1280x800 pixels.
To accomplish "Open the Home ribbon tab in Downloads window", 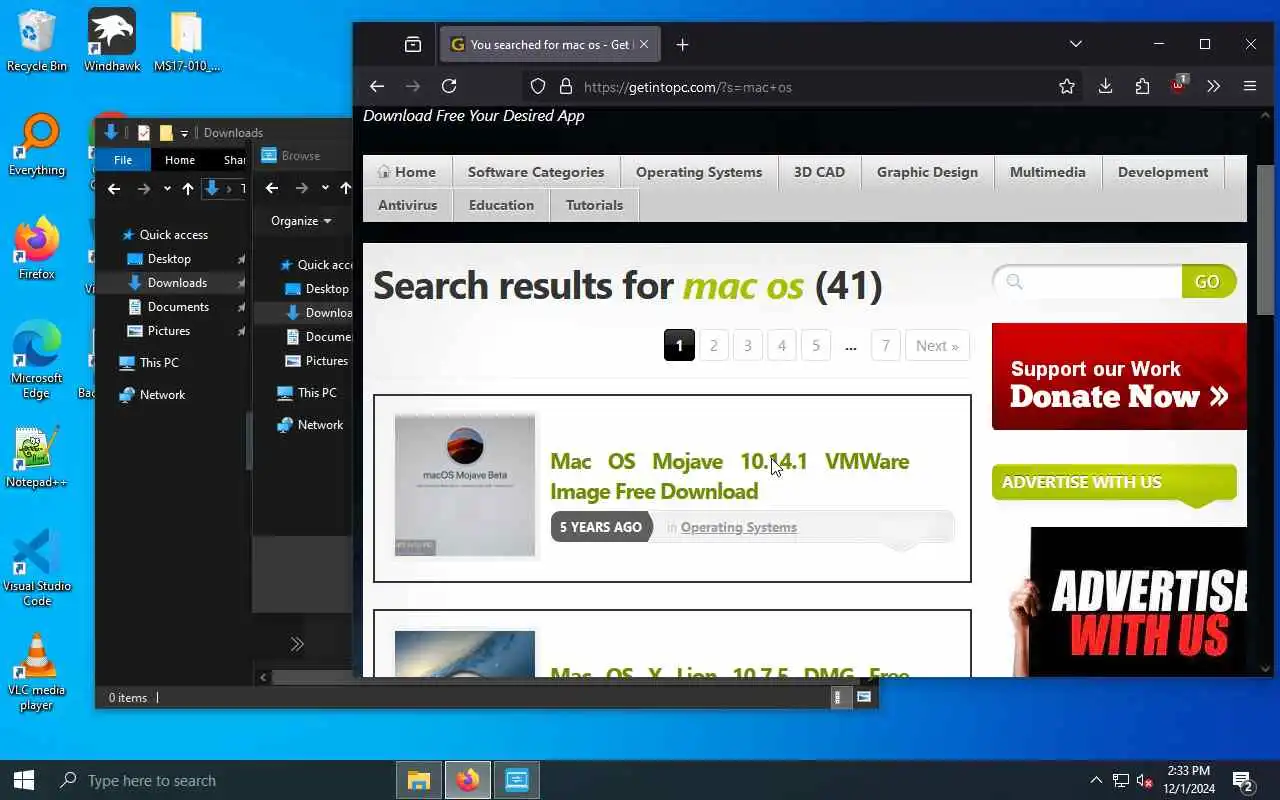I will 180,160.
